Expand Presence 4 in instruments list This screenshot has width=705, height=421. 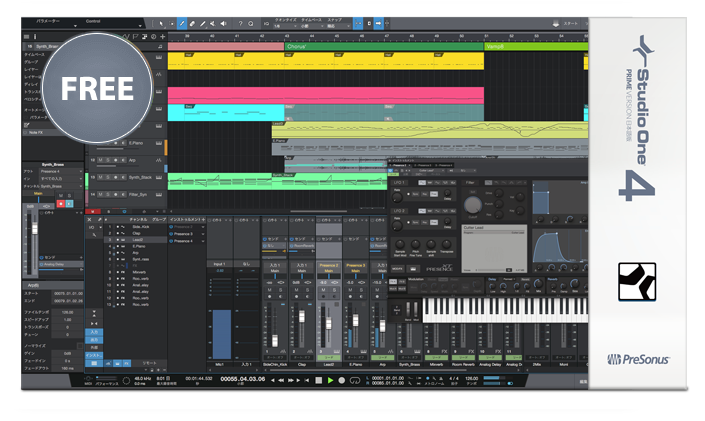coord(203,241)
